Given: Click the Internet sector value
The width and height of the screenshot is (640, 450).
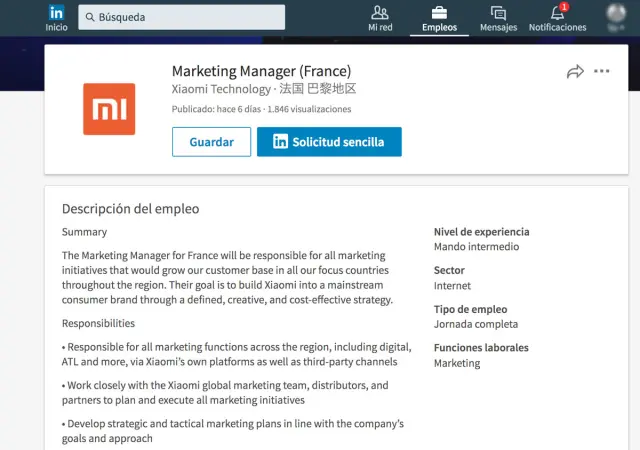Looking at the screenshot, I should click(x=452, y=286).
